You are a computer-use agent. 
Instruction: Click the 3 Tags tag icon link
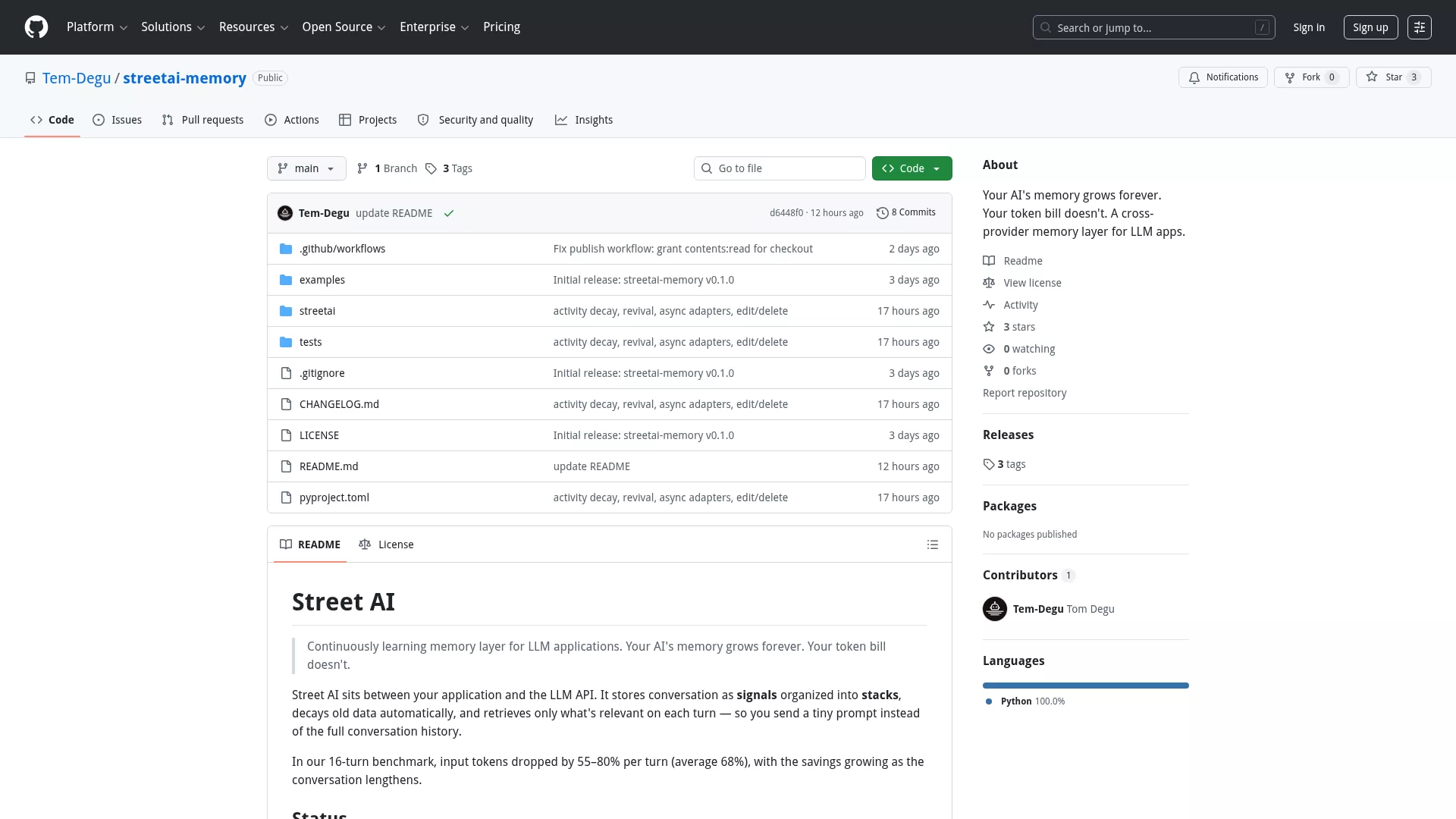pyautogui.click(x=449, y=168)
